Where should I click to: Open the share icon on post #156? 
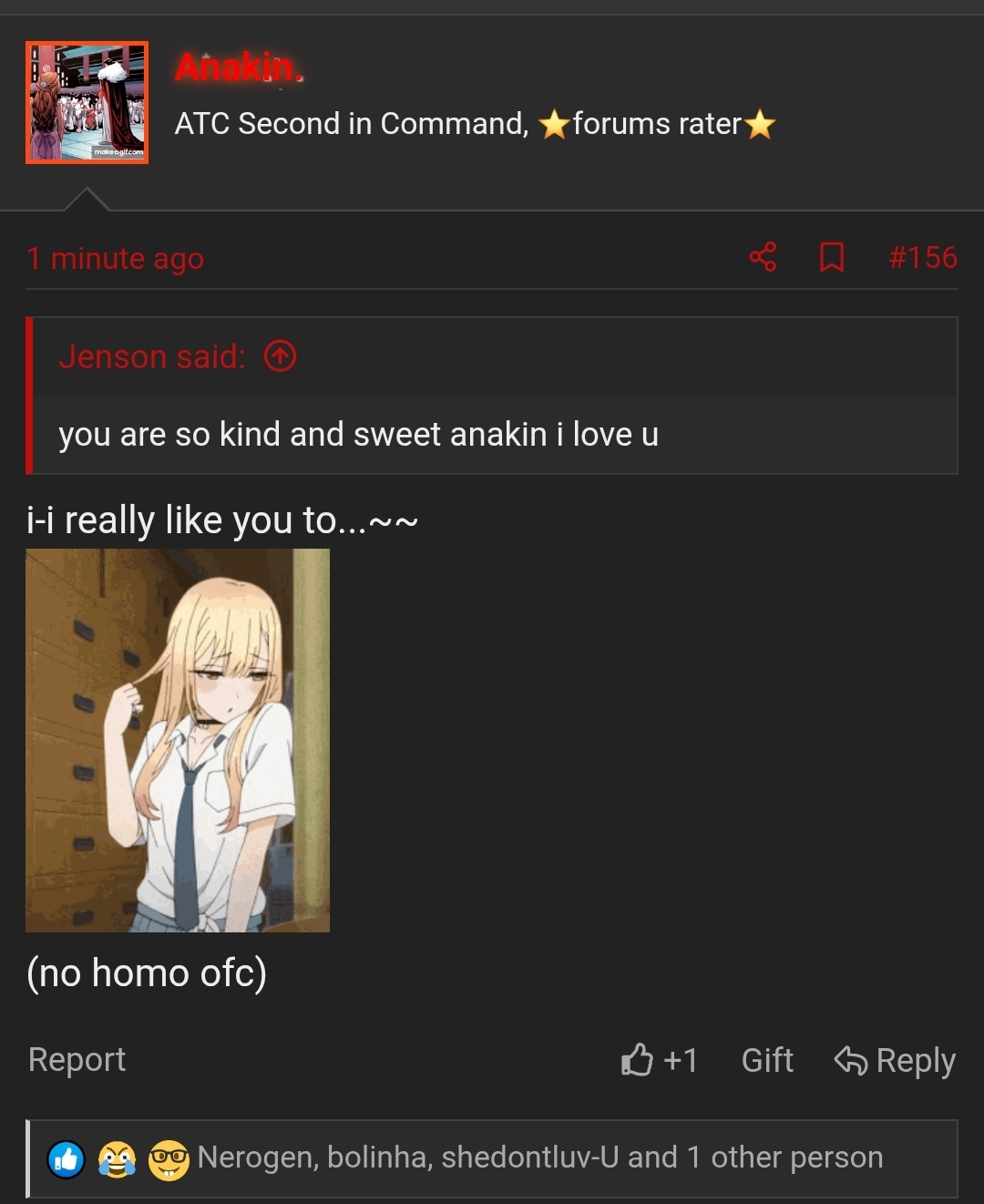(763, 257)
